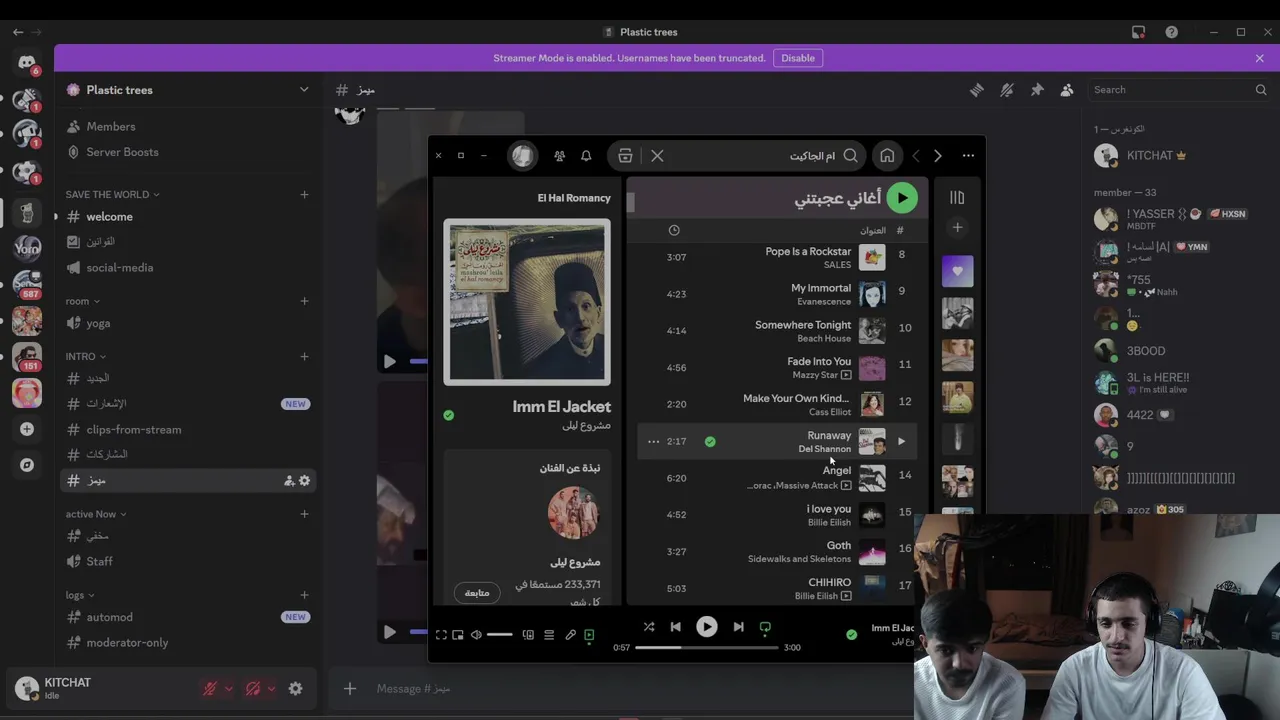Toggle saved checkmark in Spotify bottom bar
This screenshot has height=720, width=1280.
click(851, 634)
